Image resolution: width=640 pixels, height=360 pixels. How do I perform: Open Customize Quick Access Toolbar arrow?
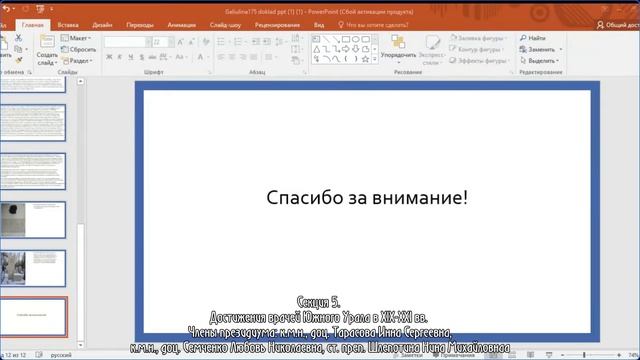(x=52, y=9)
